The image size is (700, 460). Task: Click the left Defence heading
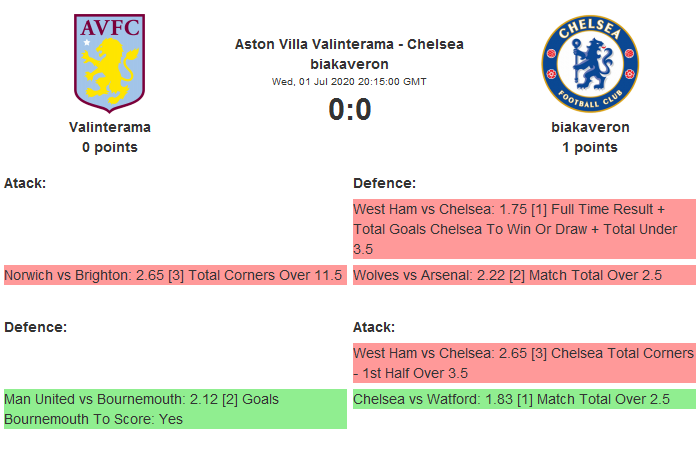tap(35, 327)
